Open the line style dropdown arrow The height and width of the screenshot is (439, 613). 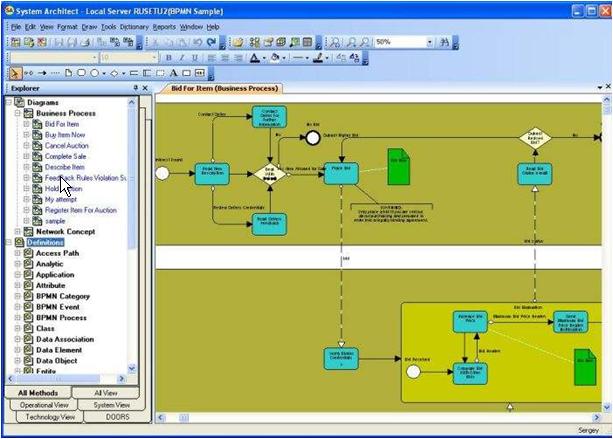tap(307, 58)
